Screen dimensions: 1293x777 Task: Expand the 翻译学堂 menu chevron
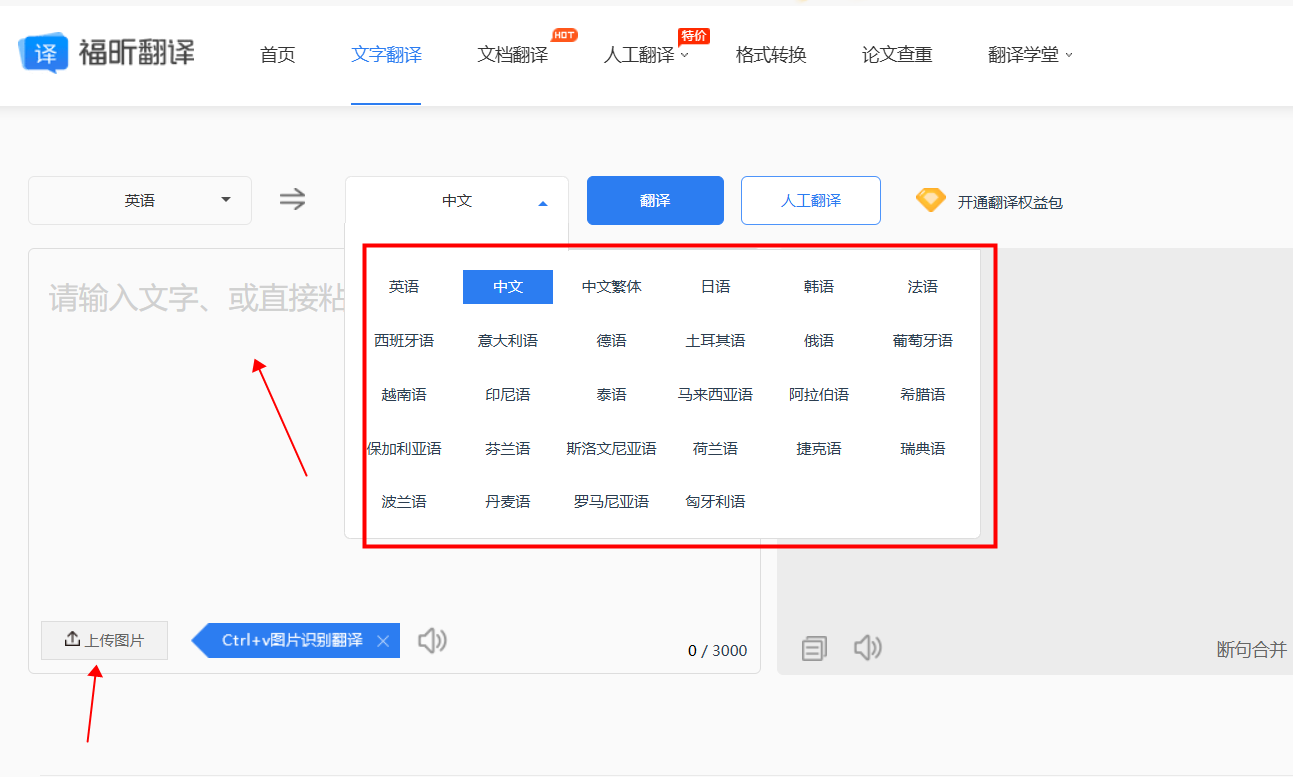pyautogui.click(x=1069, y=56)
